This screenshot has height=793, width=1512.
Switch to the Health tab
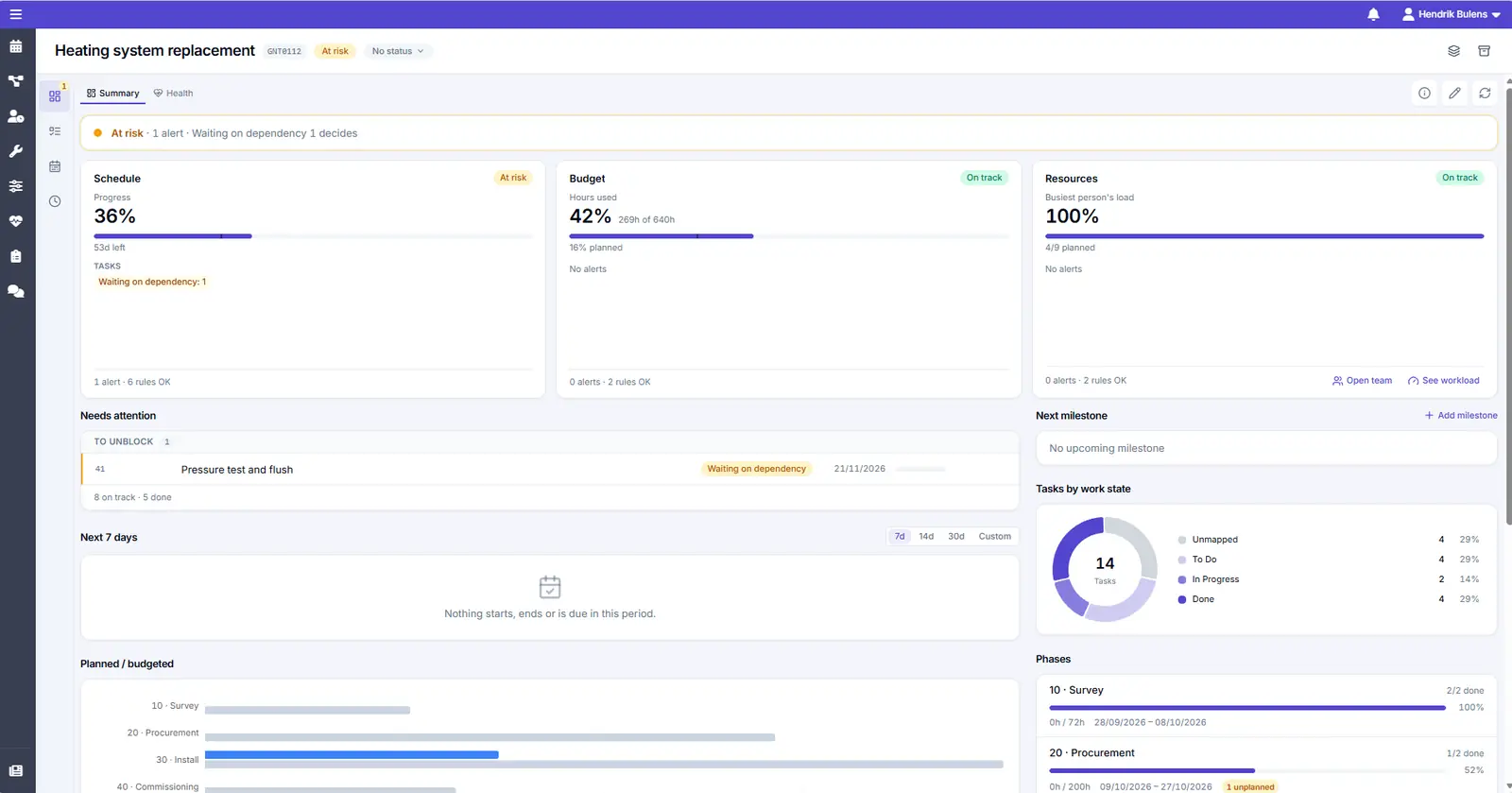pyautogui.click(x=173, y=94)
